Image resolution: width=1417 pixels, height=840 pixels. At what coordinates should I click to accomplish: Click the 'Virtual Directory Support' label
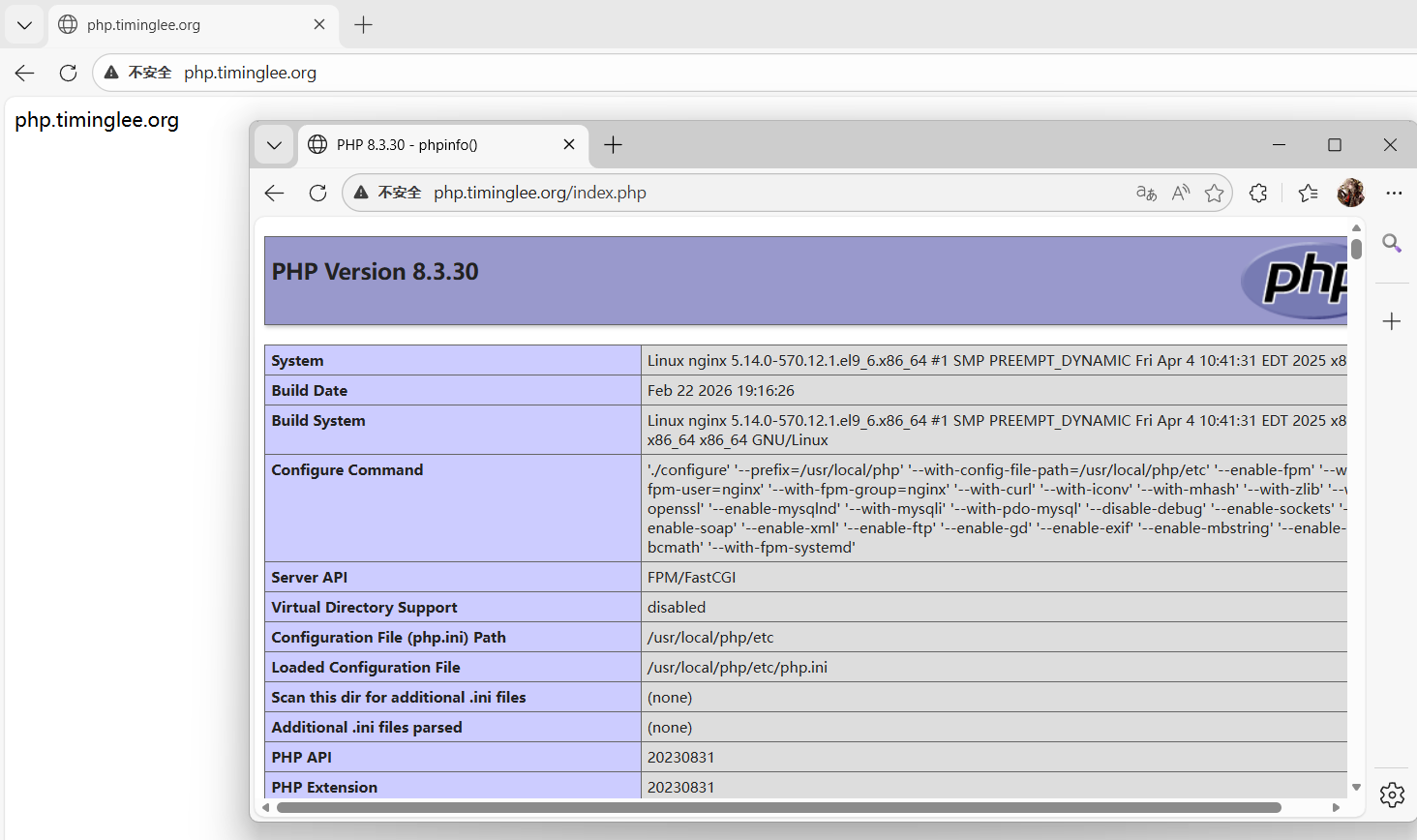click(364, 608)
